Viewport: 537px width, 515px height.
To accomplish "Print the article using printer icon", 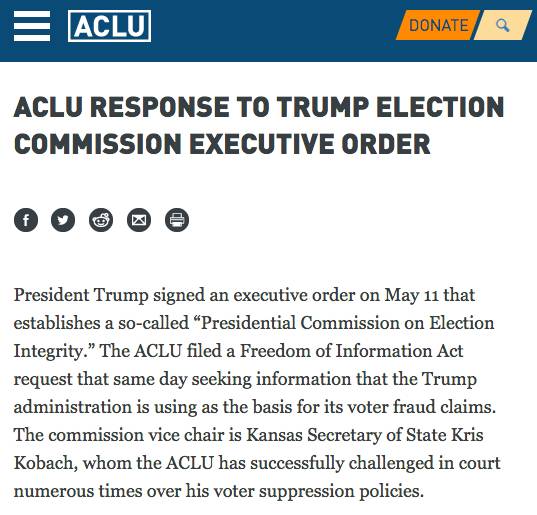I will pyautogui.click(x=177, y=220).
